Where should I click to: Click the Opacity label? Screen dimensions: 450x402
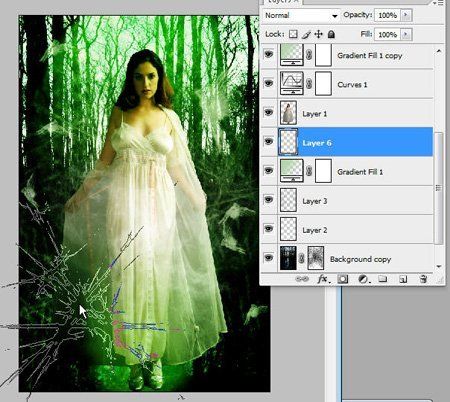coord(358,15)
